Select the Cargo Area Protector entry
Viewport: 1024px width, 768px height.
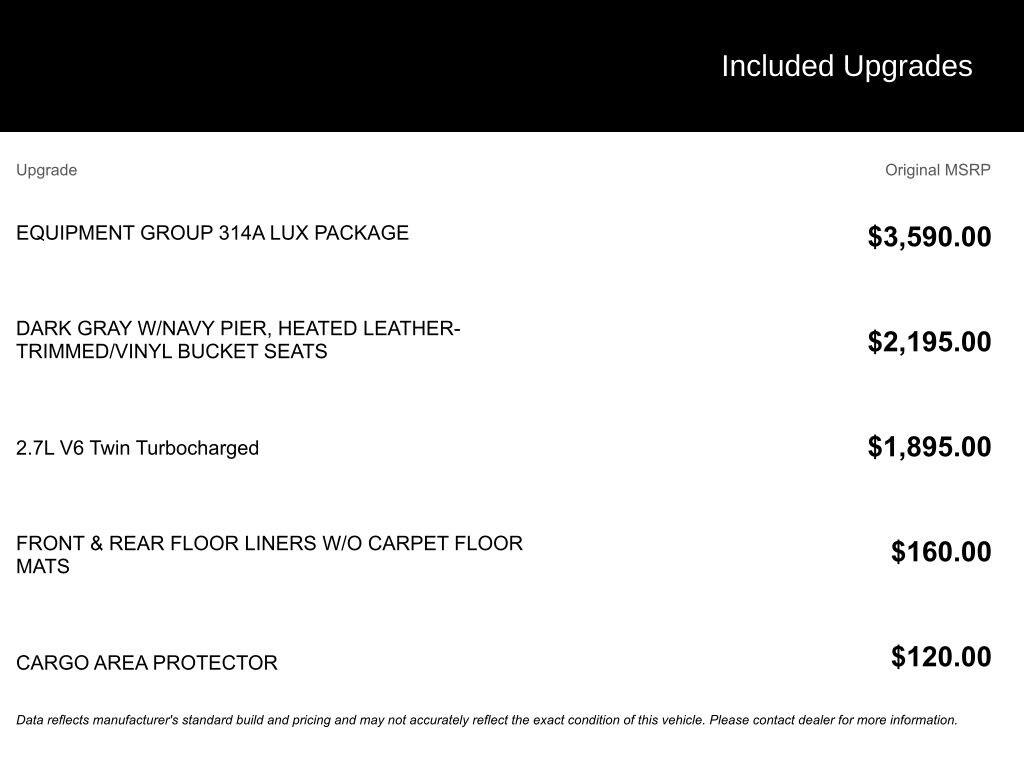pos(147,663)
